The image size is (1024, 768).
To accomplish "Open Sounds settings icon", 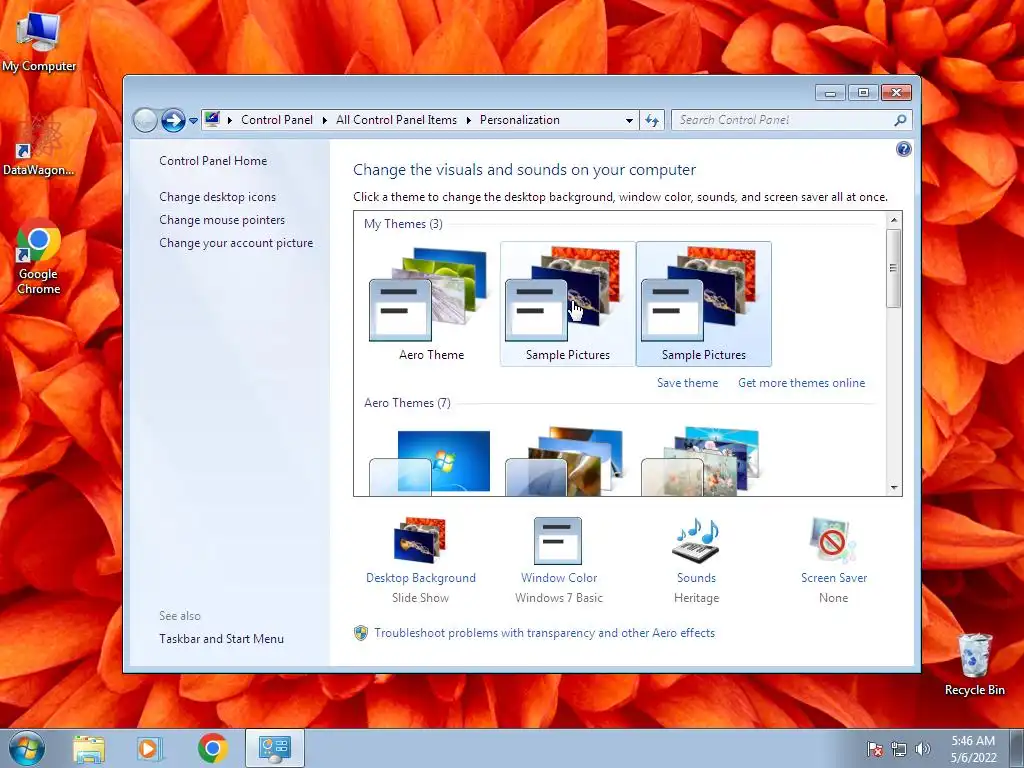I will coord(696,540).
